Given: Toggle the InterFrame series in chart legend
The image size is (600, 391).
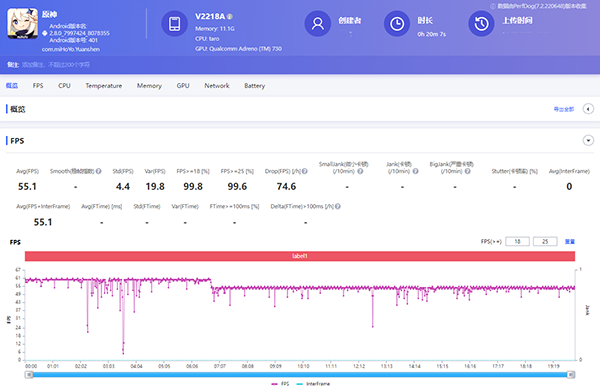Looking at the screenshot, I should (313, 384).
